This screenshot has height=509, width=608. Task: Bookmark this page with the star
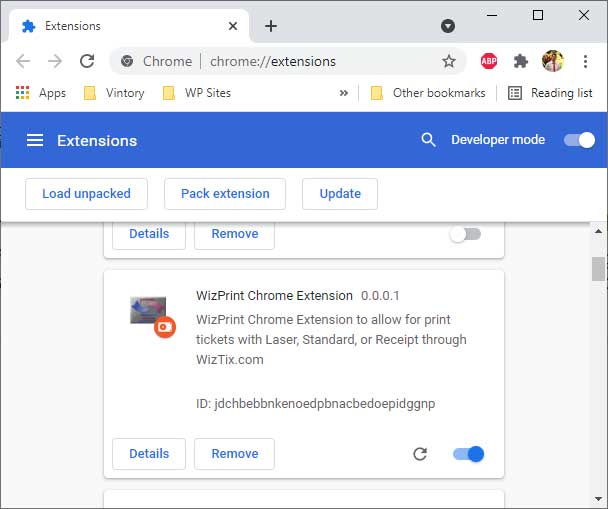pyautogui.click(x=449, y=61)
